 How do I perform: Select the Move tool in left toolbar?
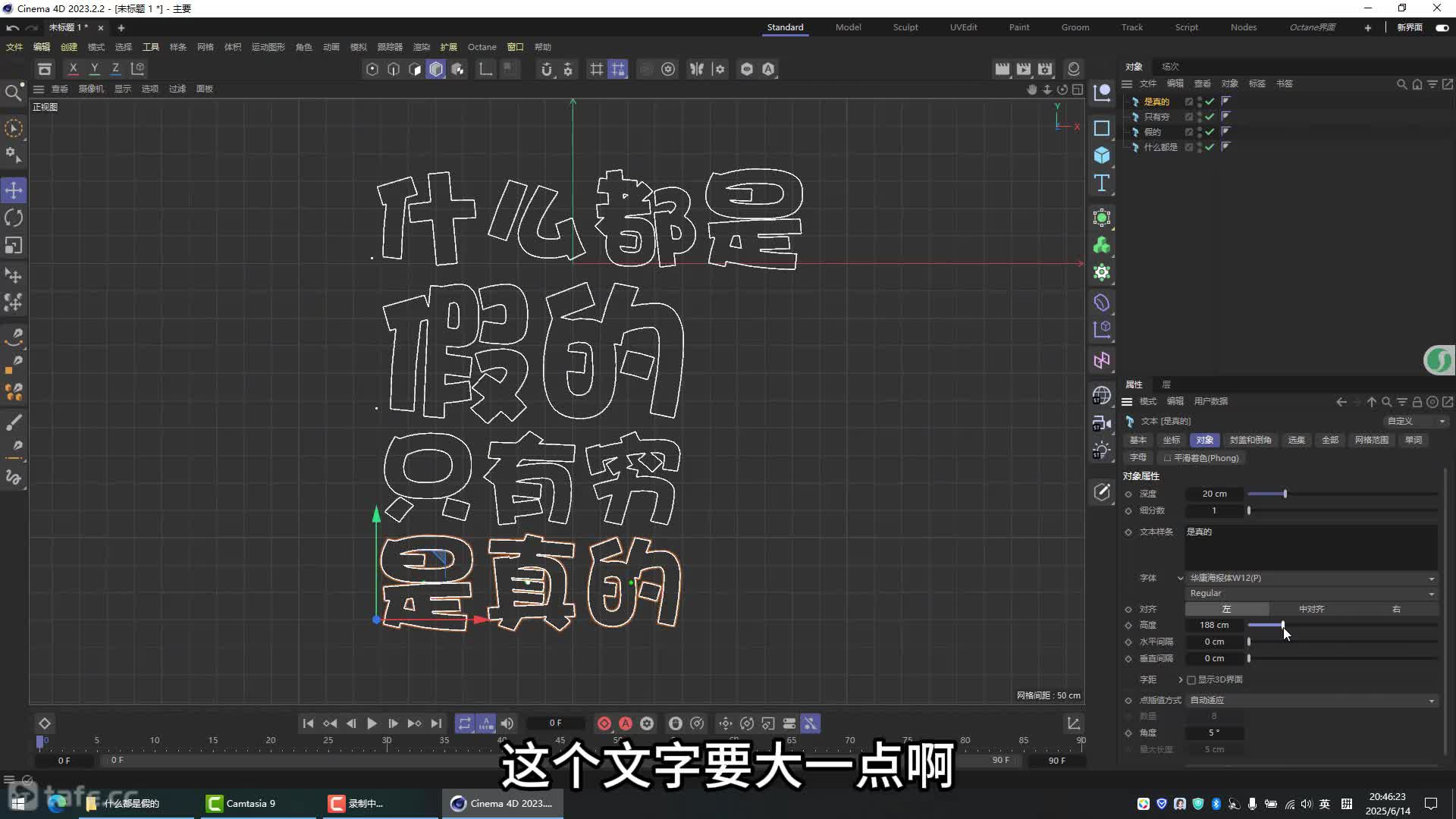(x=14, y=190)
